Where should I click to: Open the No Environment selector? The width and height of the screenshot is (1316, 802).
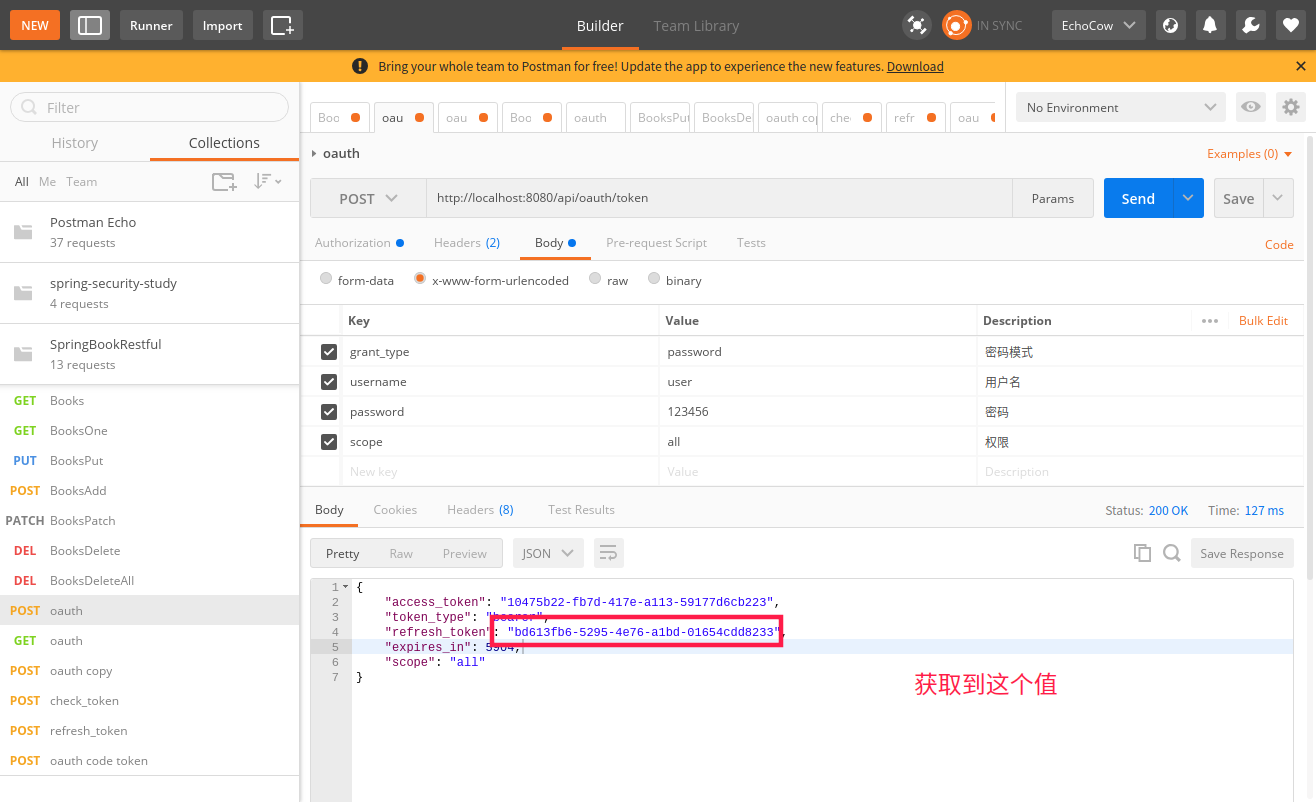pos(1120,107)
